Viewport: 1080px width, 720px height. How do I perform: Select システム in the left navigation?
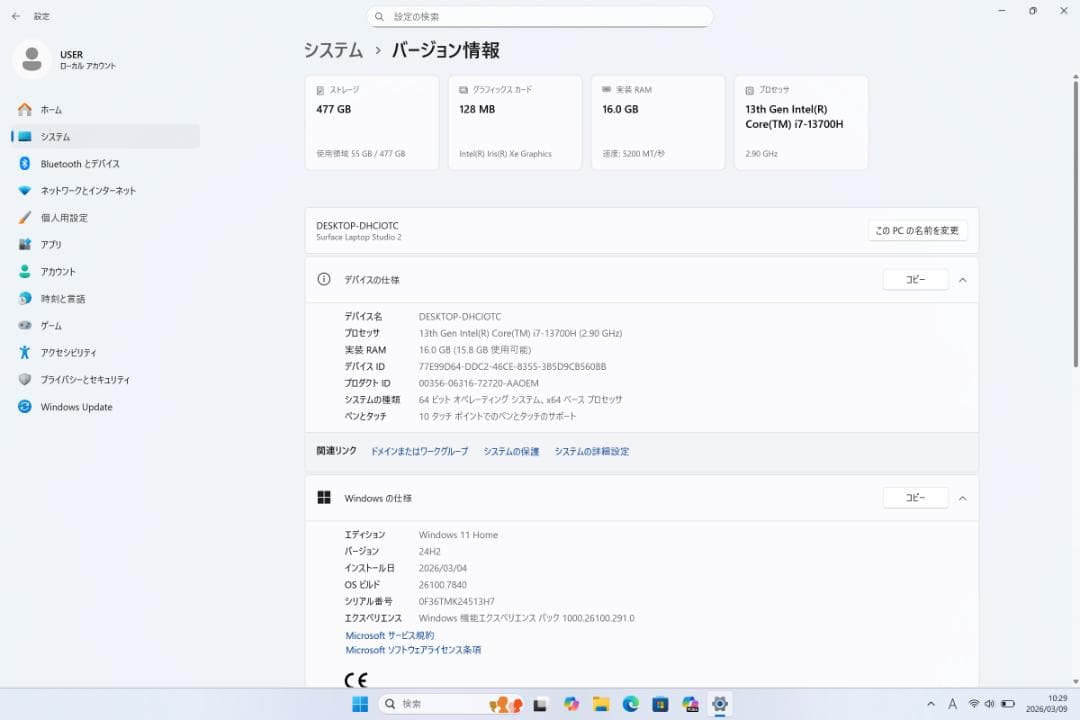click(x=105, y=136)
